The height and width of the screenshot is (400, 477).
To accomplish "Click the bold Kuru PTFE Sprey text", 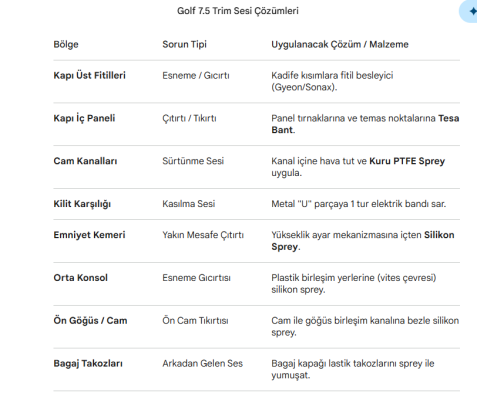I will [x=407, y=161].
